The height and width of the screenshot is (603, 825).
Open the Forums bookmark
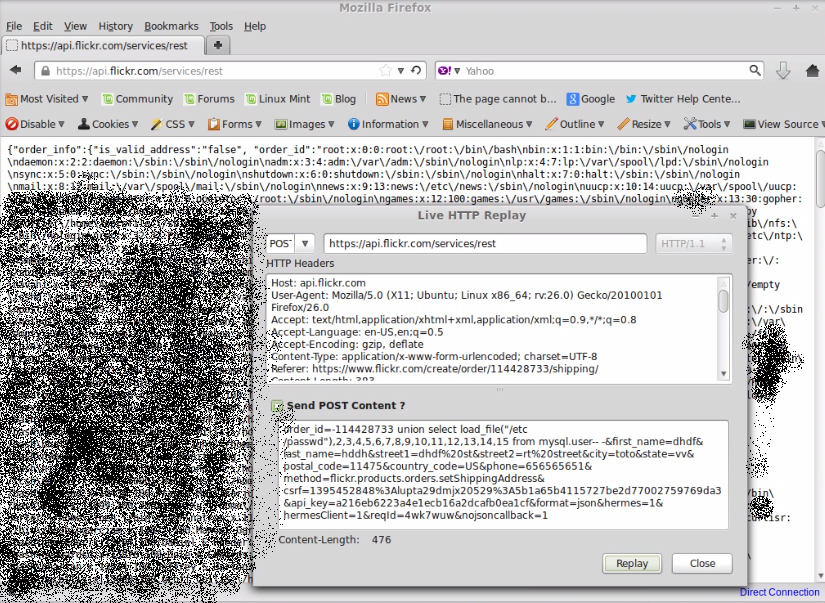(x=209, y=99)
